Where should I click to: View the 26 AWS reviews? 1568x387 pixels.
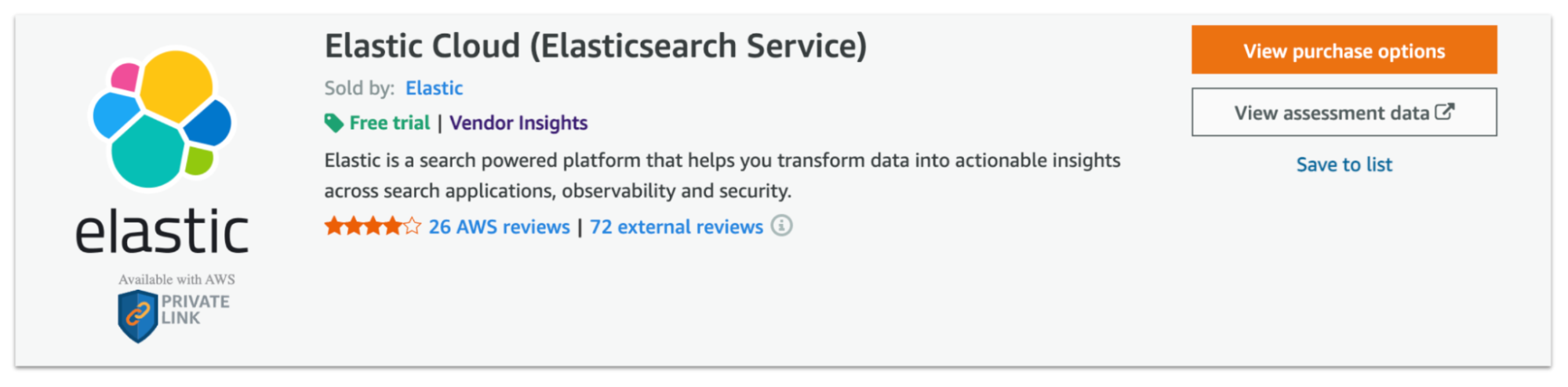499,226
